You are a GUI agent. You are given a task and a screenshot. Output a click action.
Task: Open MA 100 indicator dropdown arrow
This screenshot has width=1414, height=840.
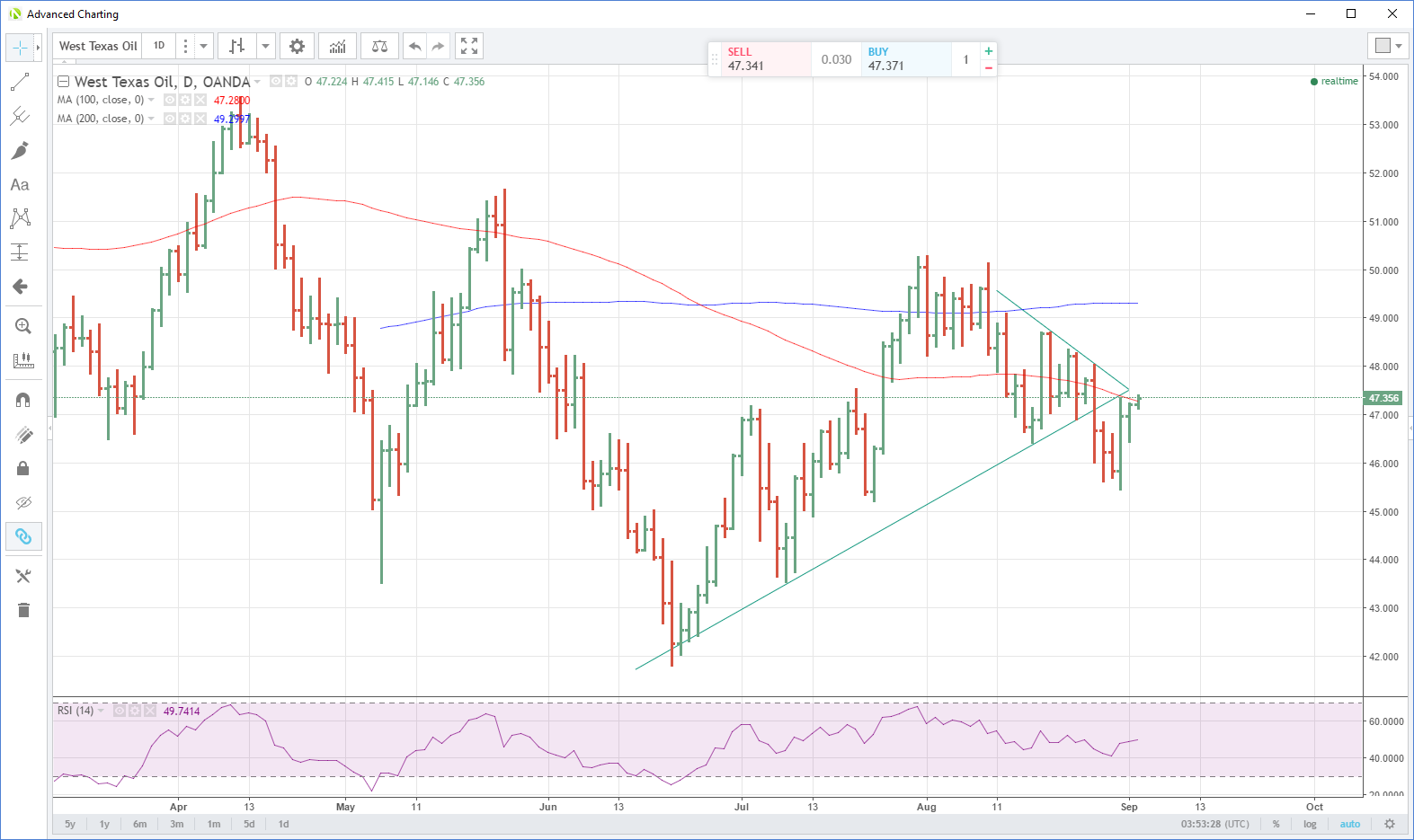151,100
